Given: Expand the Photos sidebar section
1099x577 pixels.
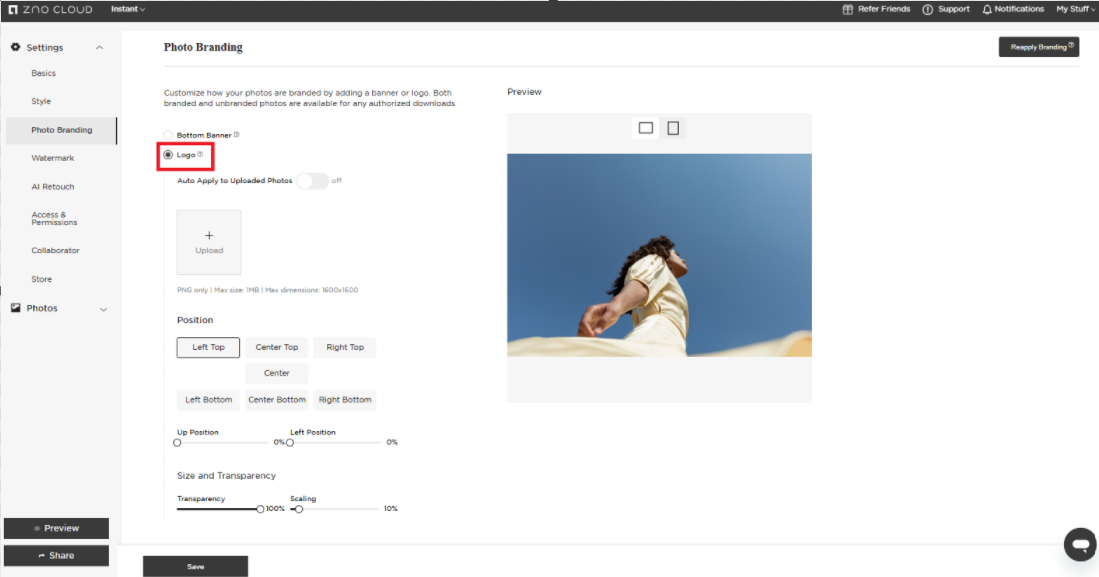Looking at the screenshot, I should pyautogui.click(x=103, y=309).
